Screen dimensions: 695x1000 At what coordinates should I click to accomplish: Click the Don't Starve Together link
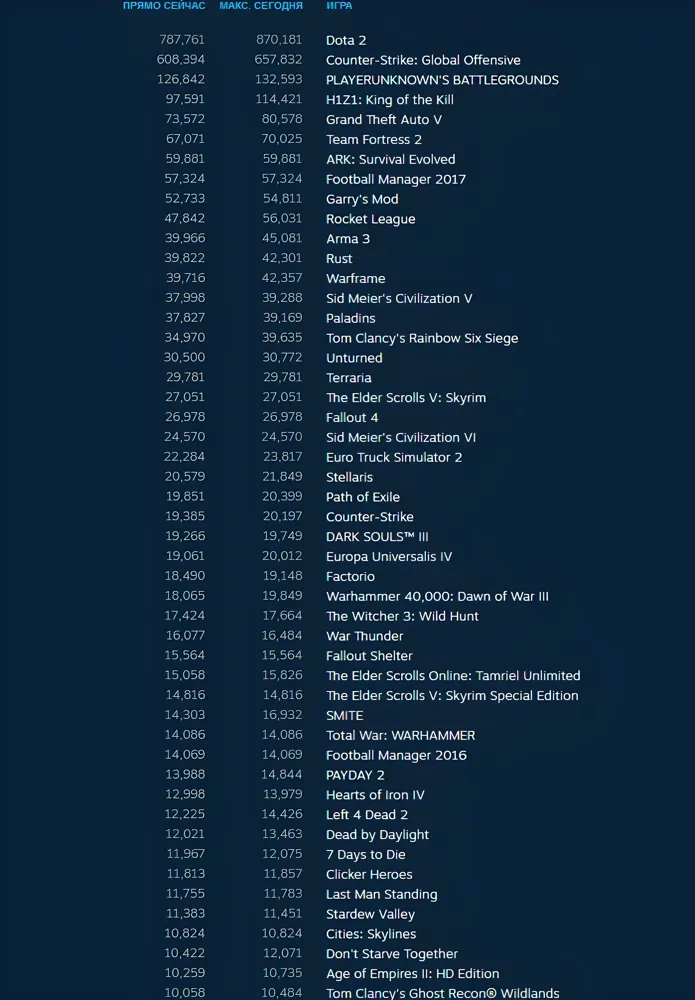point(391,954)
